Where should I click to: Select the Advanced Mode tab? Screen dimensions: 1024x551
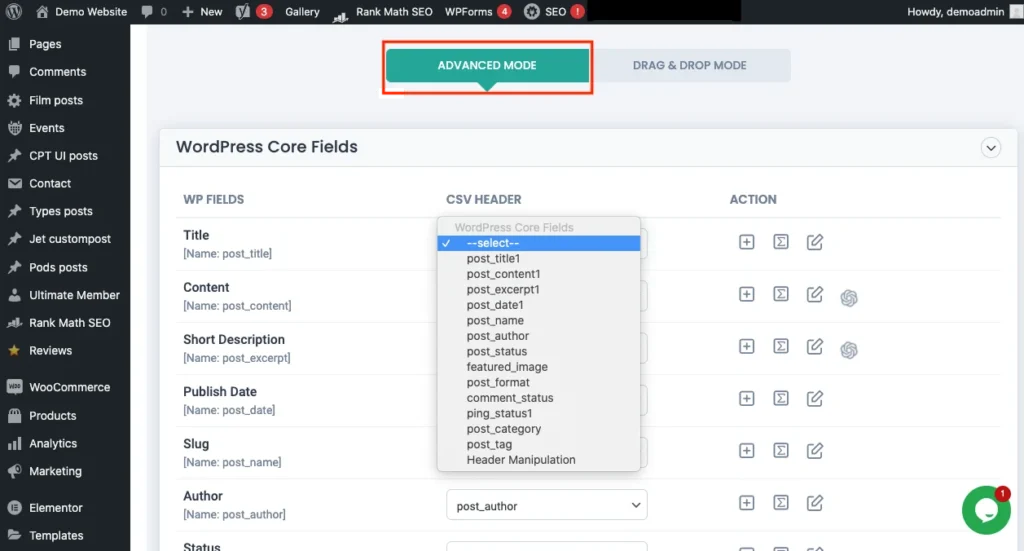coord(487,66)
